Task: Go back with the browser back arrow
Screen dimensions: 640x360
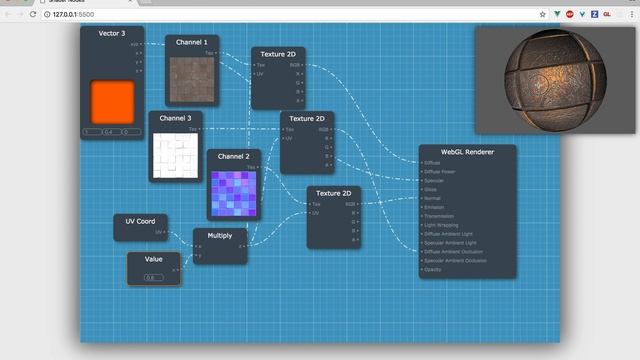Action: (x=8, y=14)
